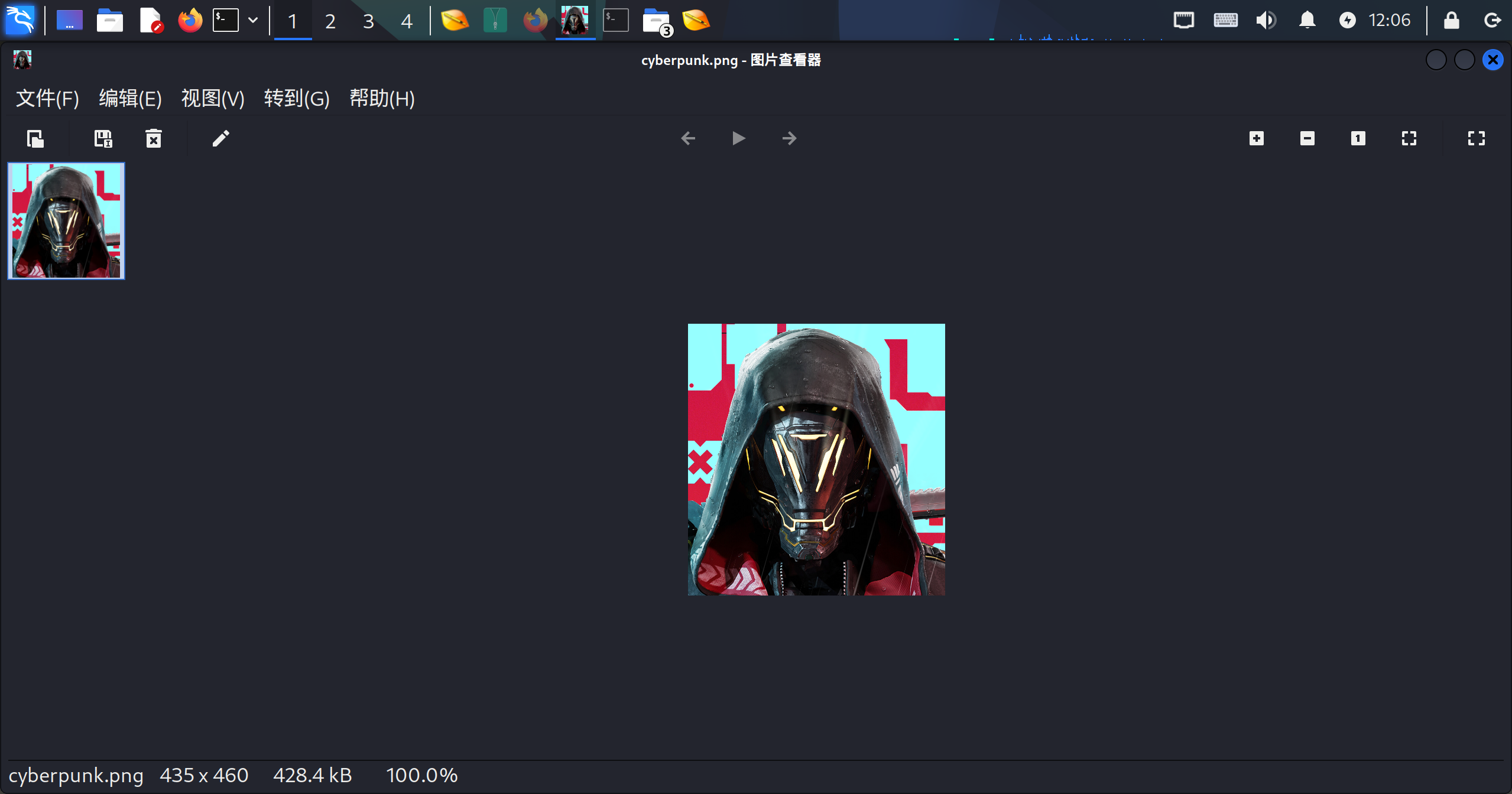
Task: Open the 编辑(E) menu
Action: tap(130, 99)
